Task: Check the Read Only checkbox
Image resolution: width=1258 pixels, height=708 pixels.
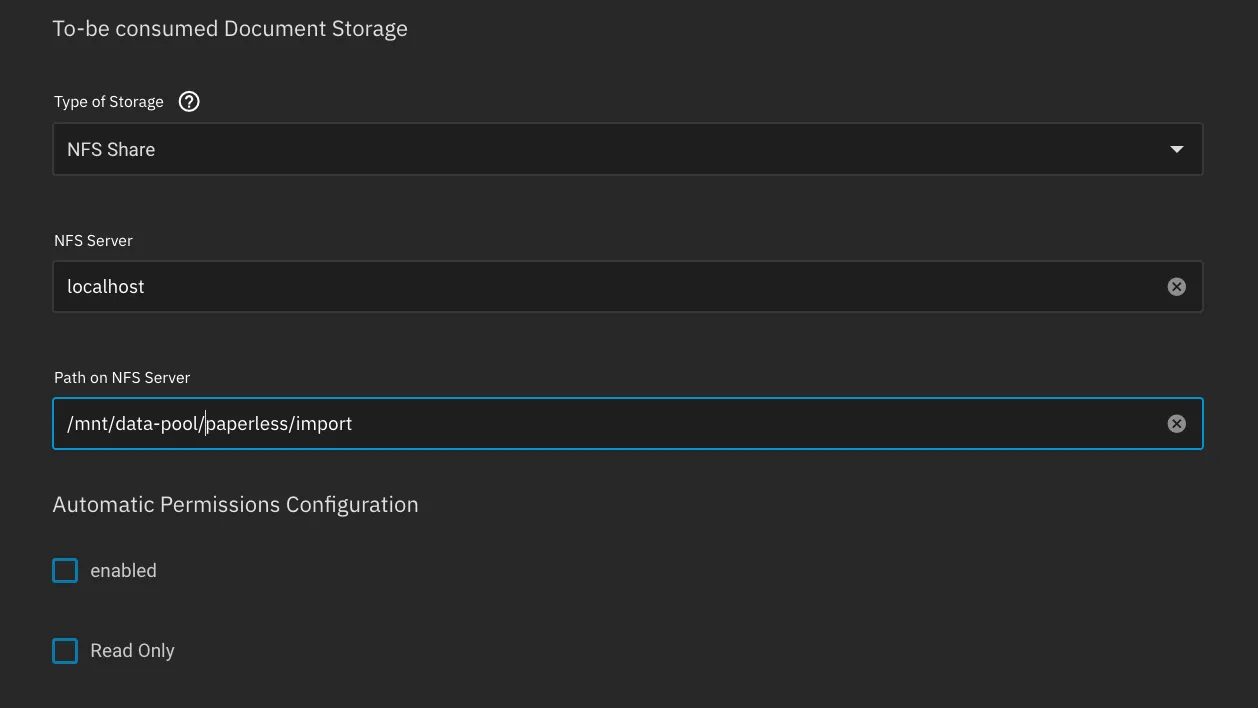Action: [64, 650]
